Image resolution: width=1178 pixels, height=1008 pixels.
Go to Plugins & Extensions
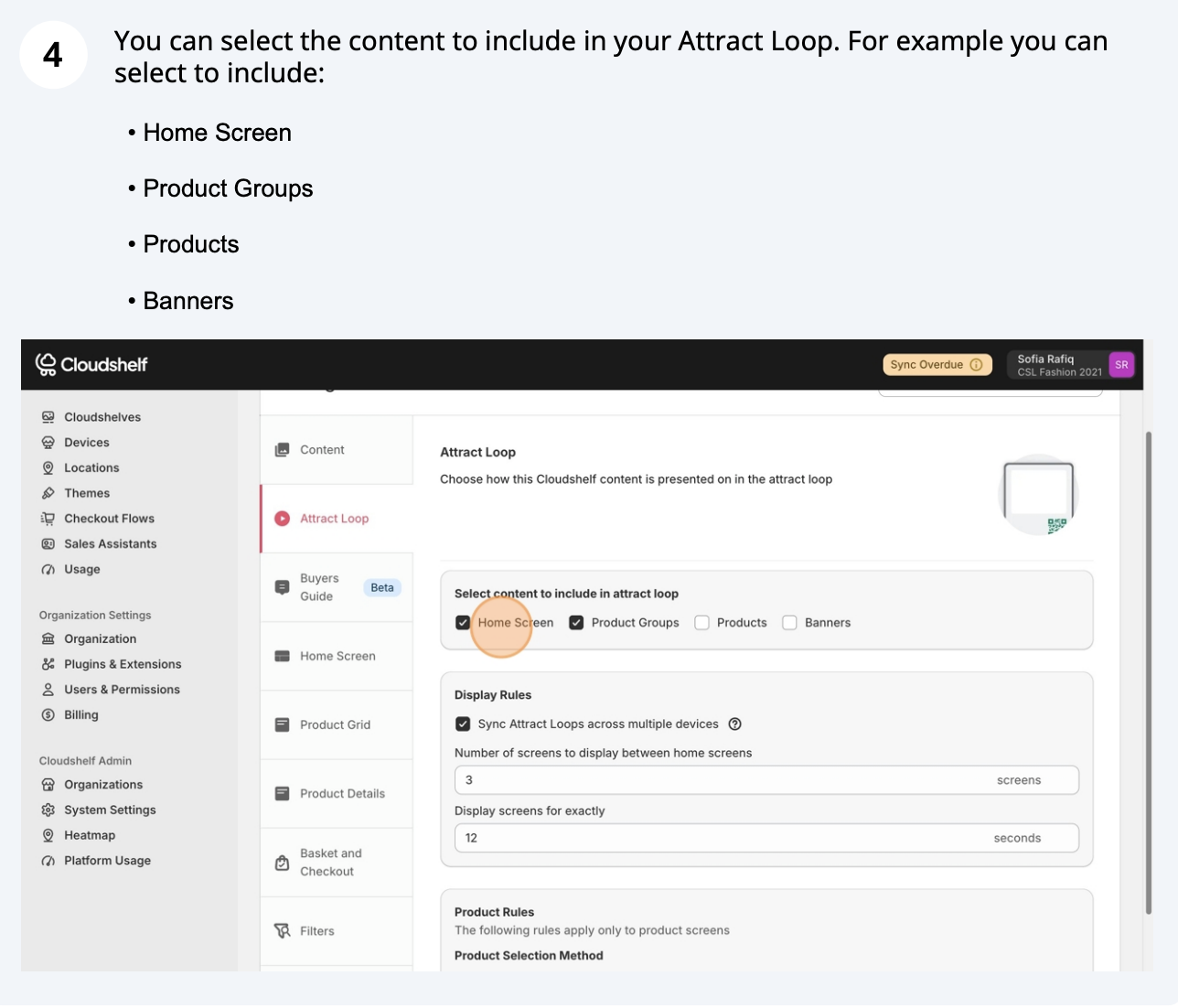click(x=123, y=664)
